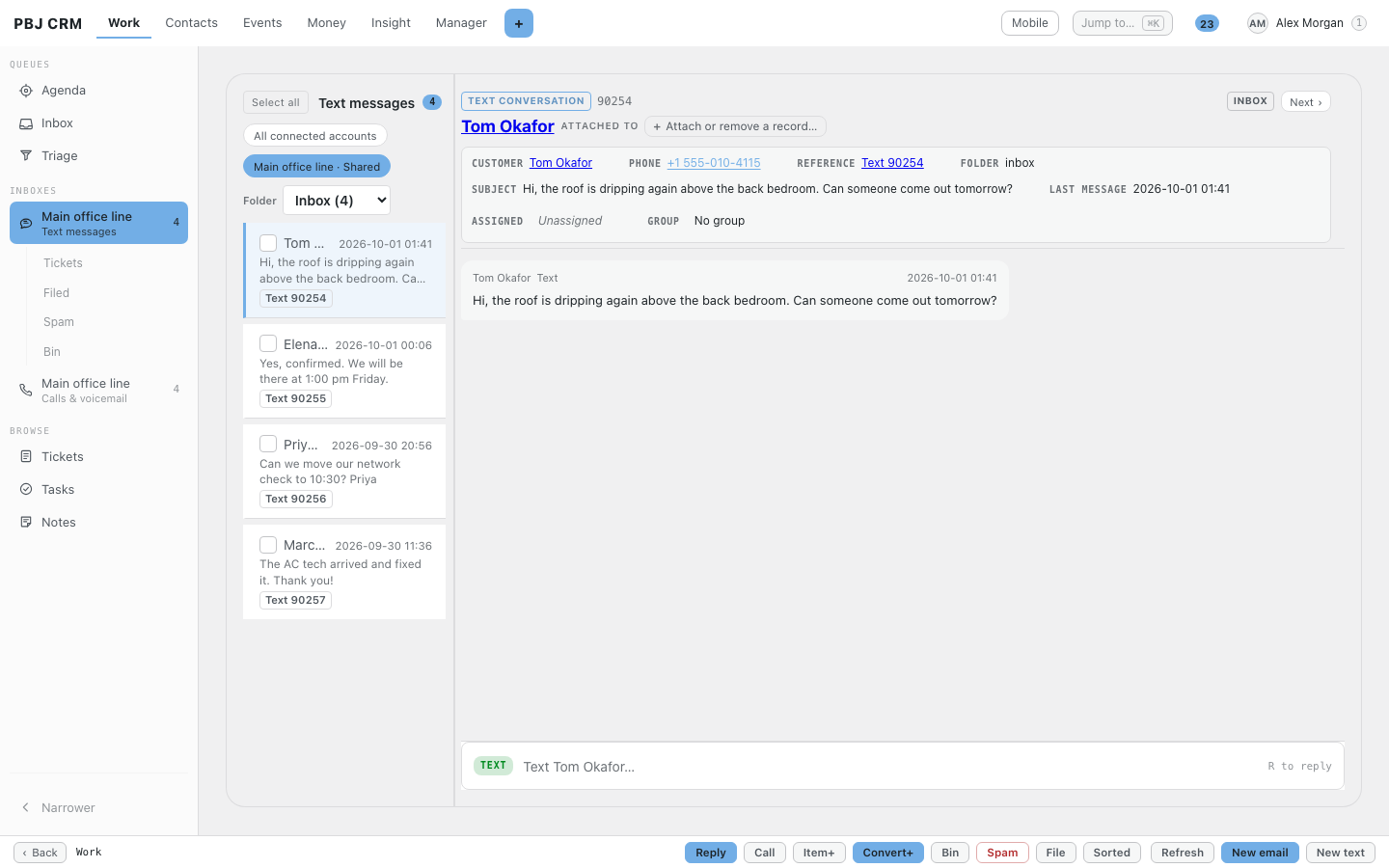Screen dimensions: 1389x868
Task: Switch to the Money tab
Action: (326, 23)
